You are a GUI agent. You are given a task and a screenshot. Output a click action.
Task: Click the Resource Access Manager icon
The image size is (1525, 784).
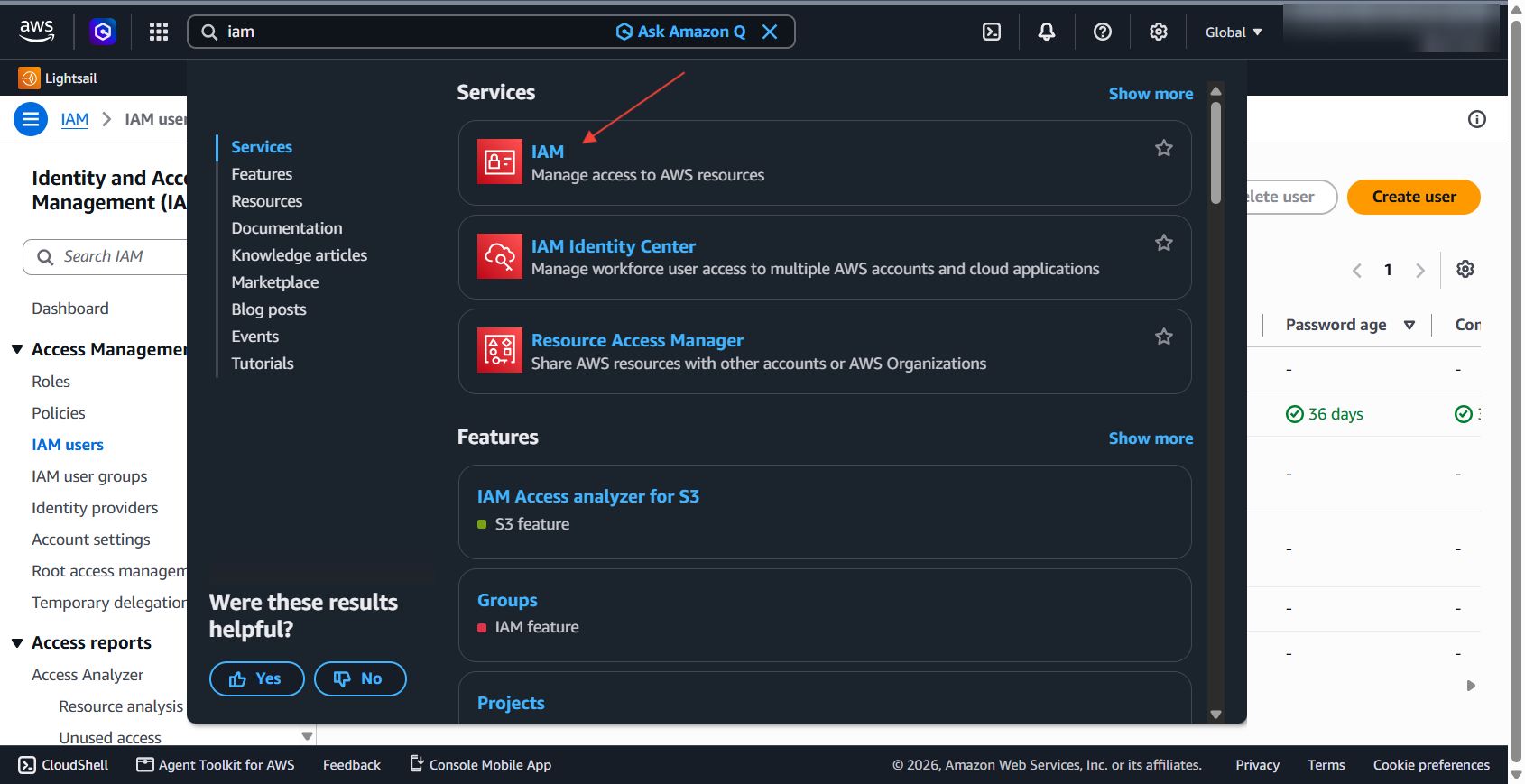coord(500,350)
